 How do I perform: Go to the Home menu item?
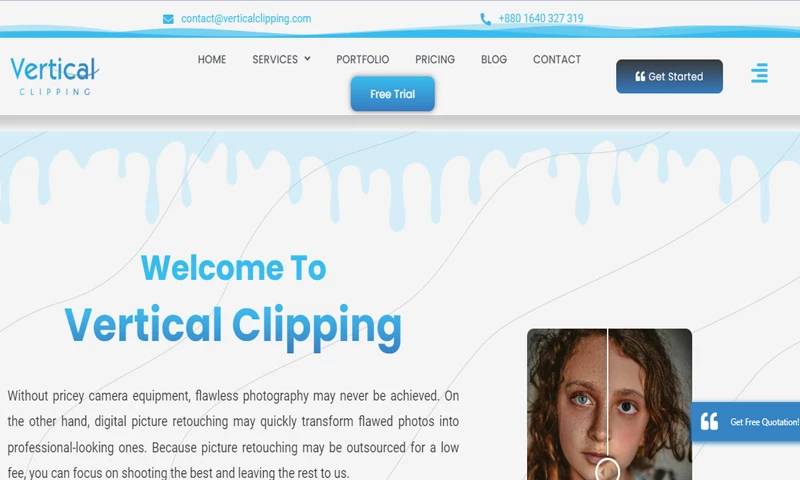tap(212, 59)
